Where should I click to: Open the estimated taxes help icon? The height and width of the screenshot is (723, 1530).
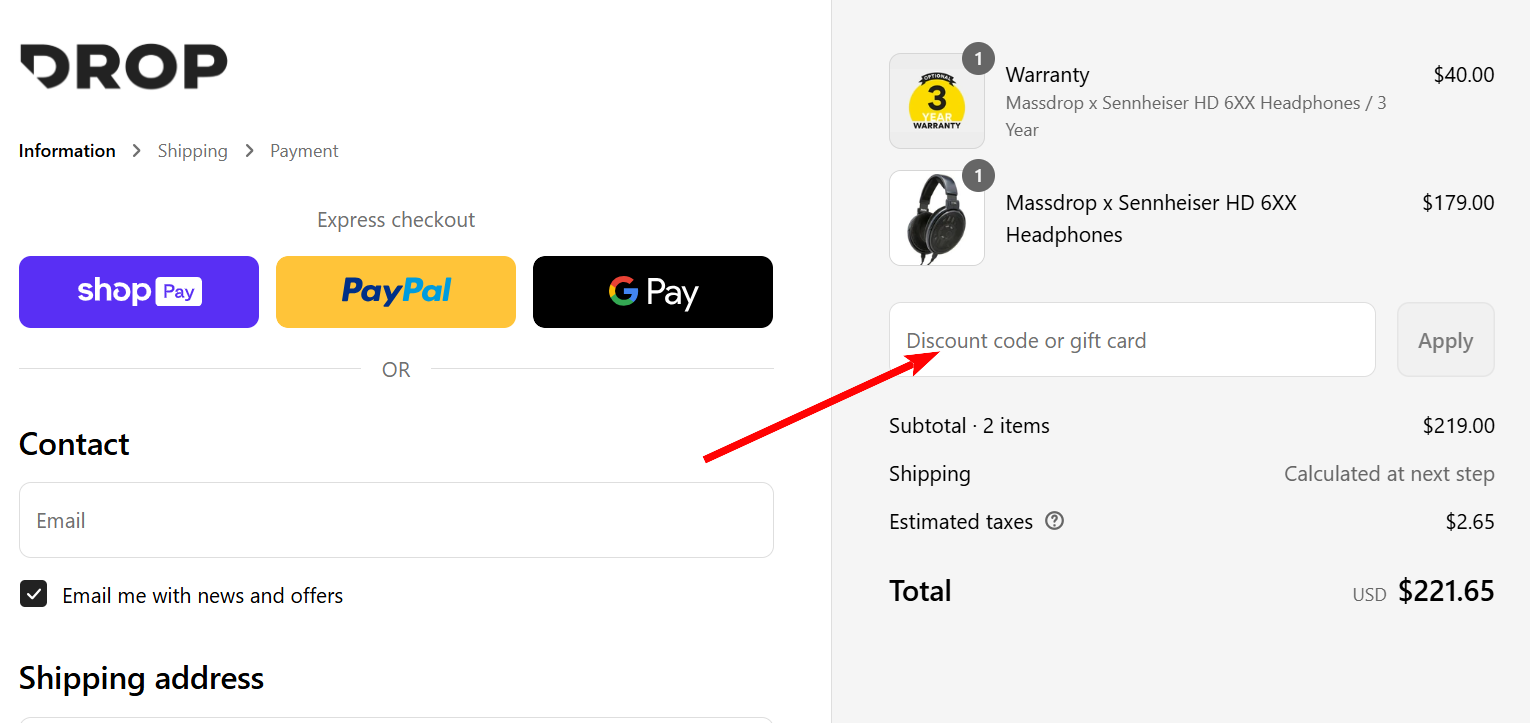pyautogui.click(x=1054, y=521)
